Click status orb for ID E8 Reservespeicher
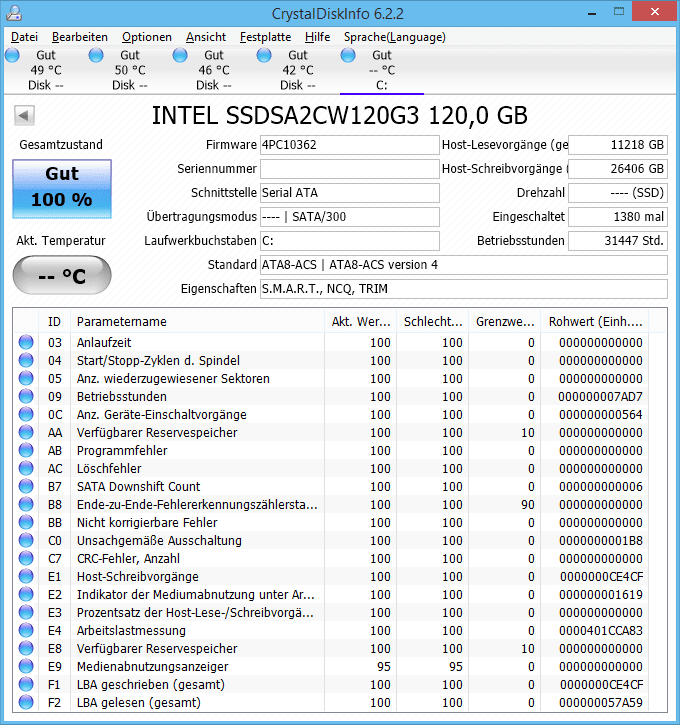 coord(26,649)
